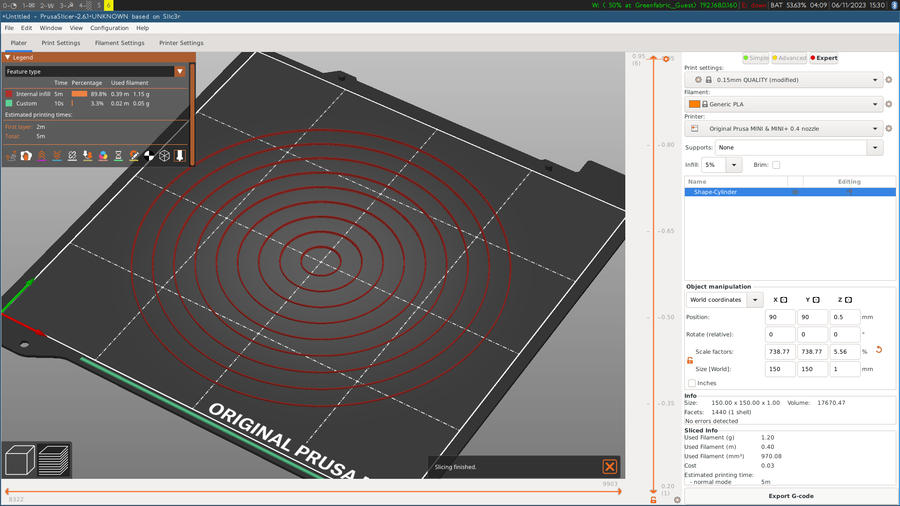Mirror object along Y axis icon
The height and width of the screenshot is (506, 900).
[x=816, y=299]
